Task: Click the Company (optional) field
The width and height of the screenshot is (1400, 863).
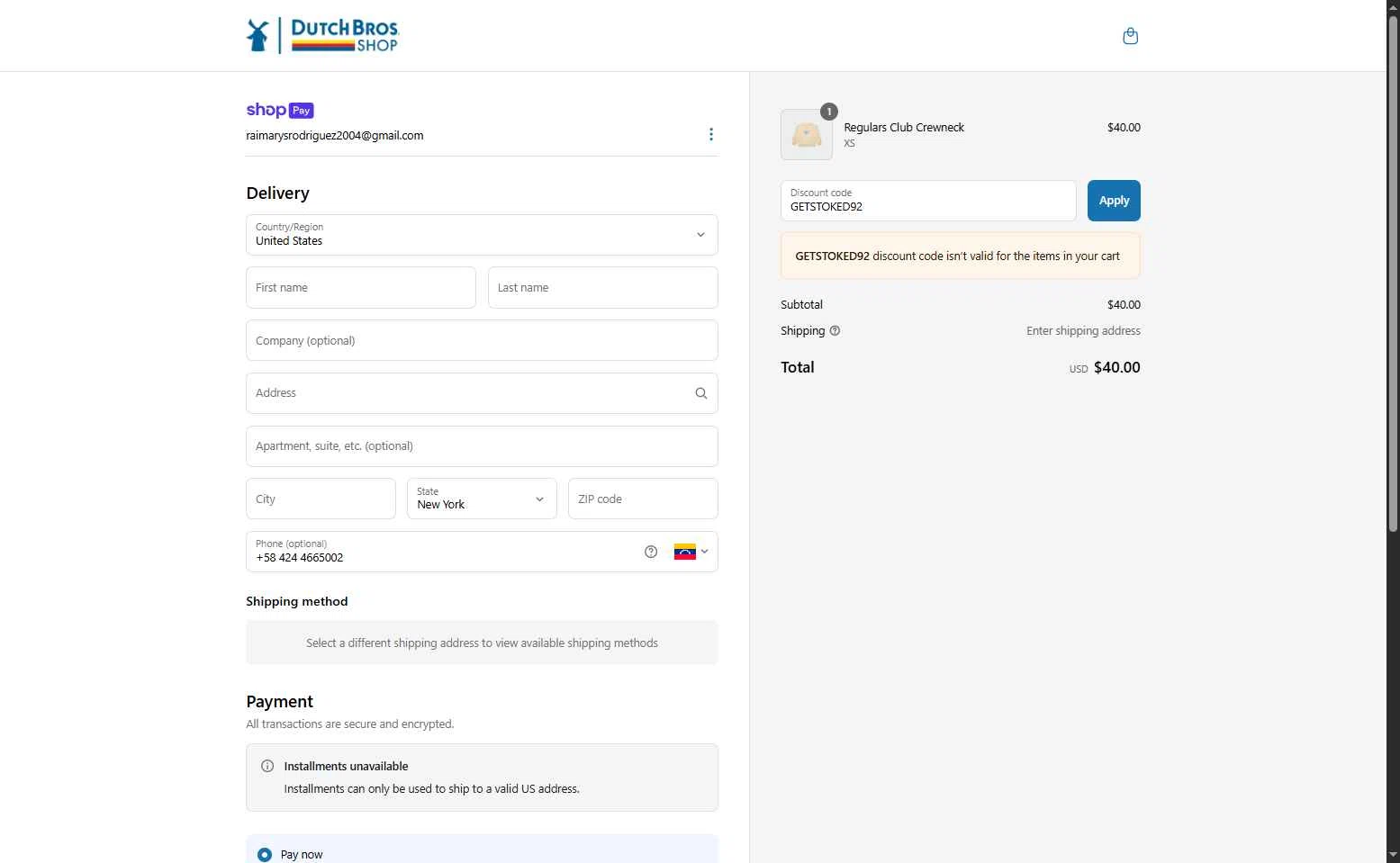Action: [x=482, y=340]
